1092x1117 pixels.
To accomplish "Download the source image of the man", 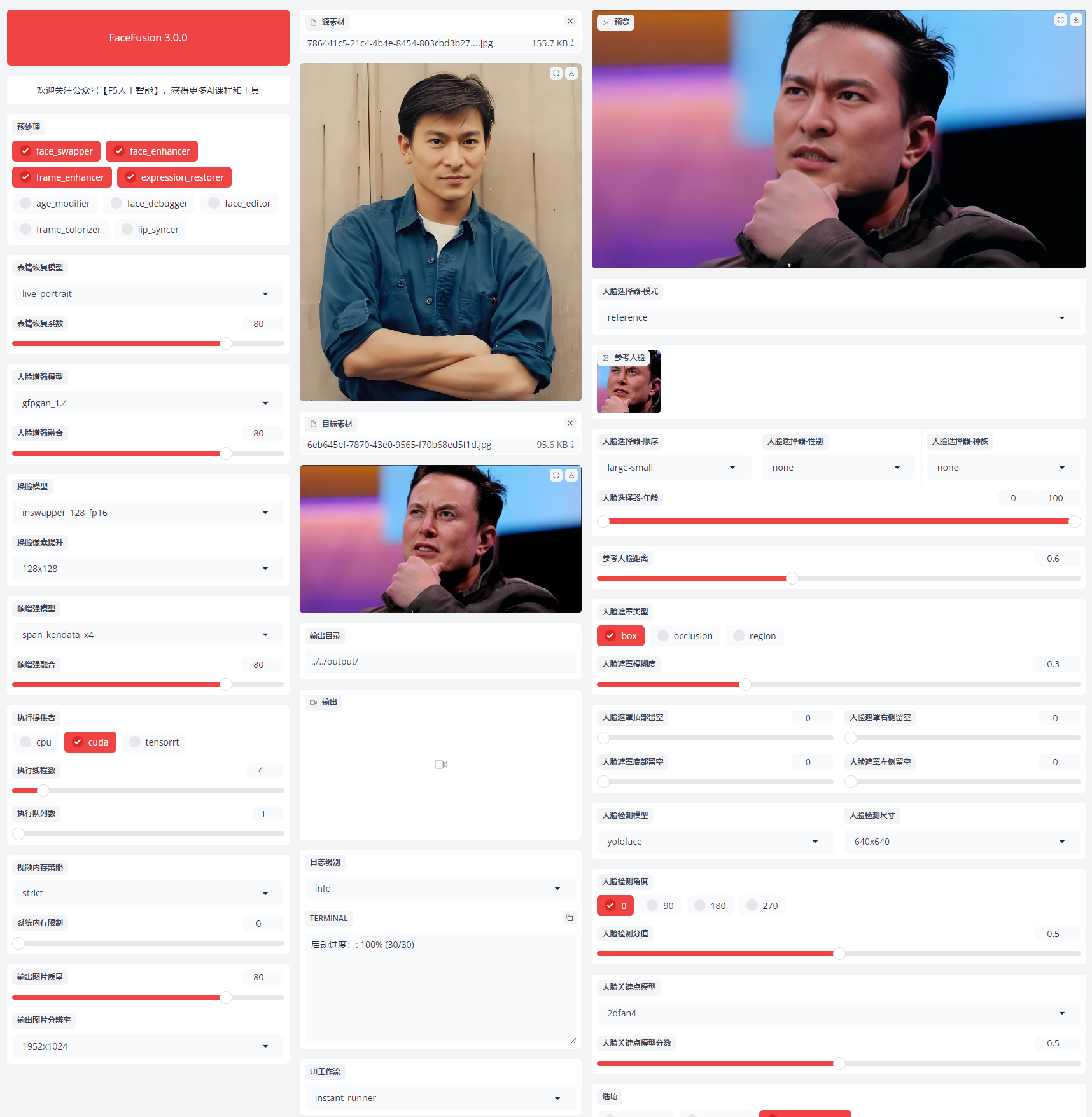I will (571, 73).
